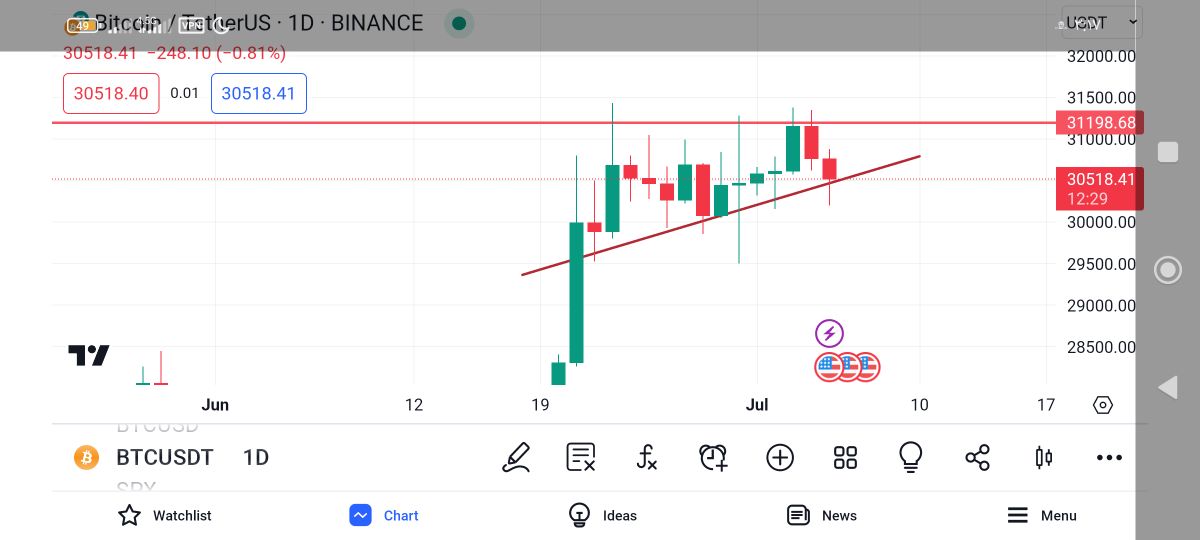This screenshot has width=1200, height=540.
Task: Click the blue buy price 30518.41 button
Action: 259,93
